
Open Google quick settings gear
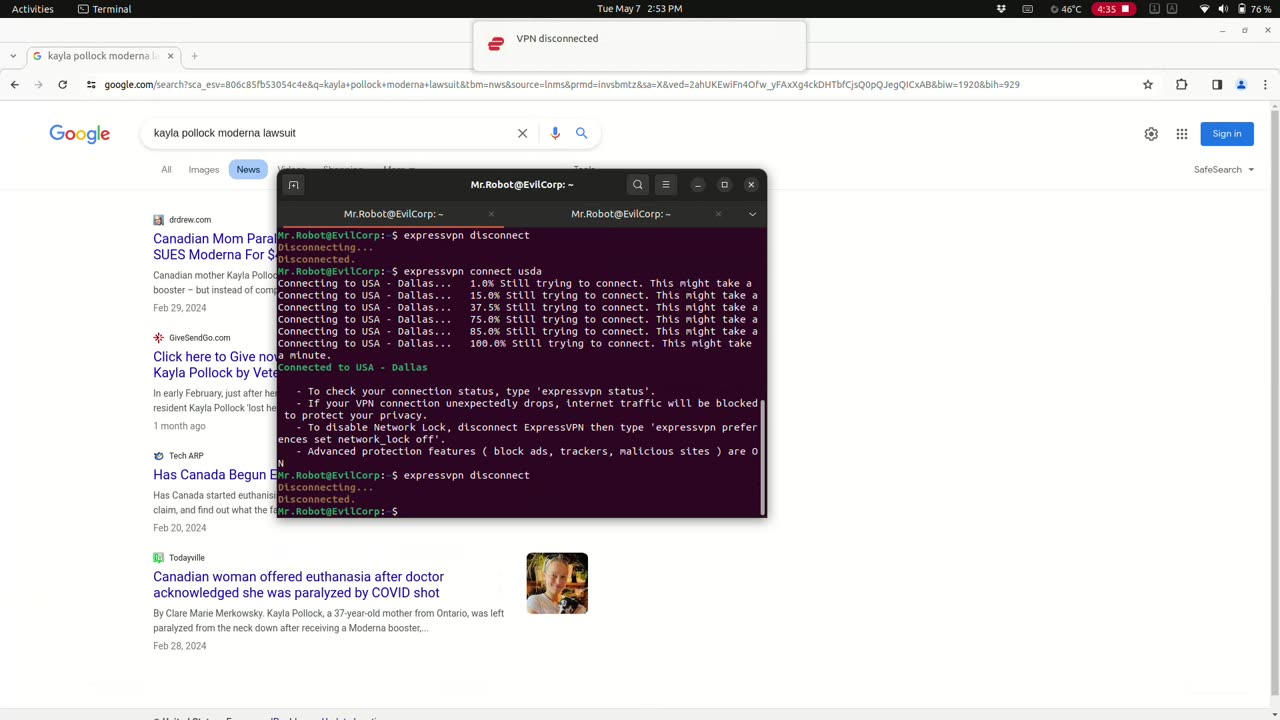[1151, 134]
